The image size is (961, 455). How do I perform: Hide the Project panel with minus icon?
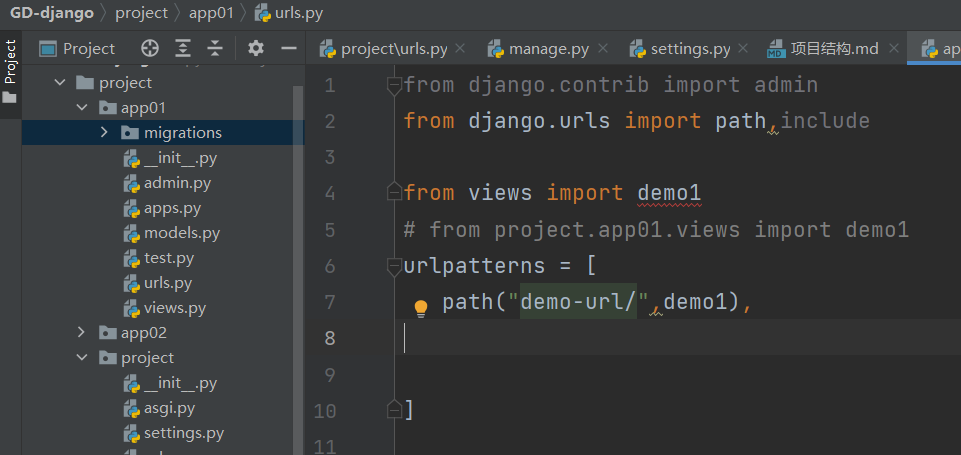click(288, 48)
